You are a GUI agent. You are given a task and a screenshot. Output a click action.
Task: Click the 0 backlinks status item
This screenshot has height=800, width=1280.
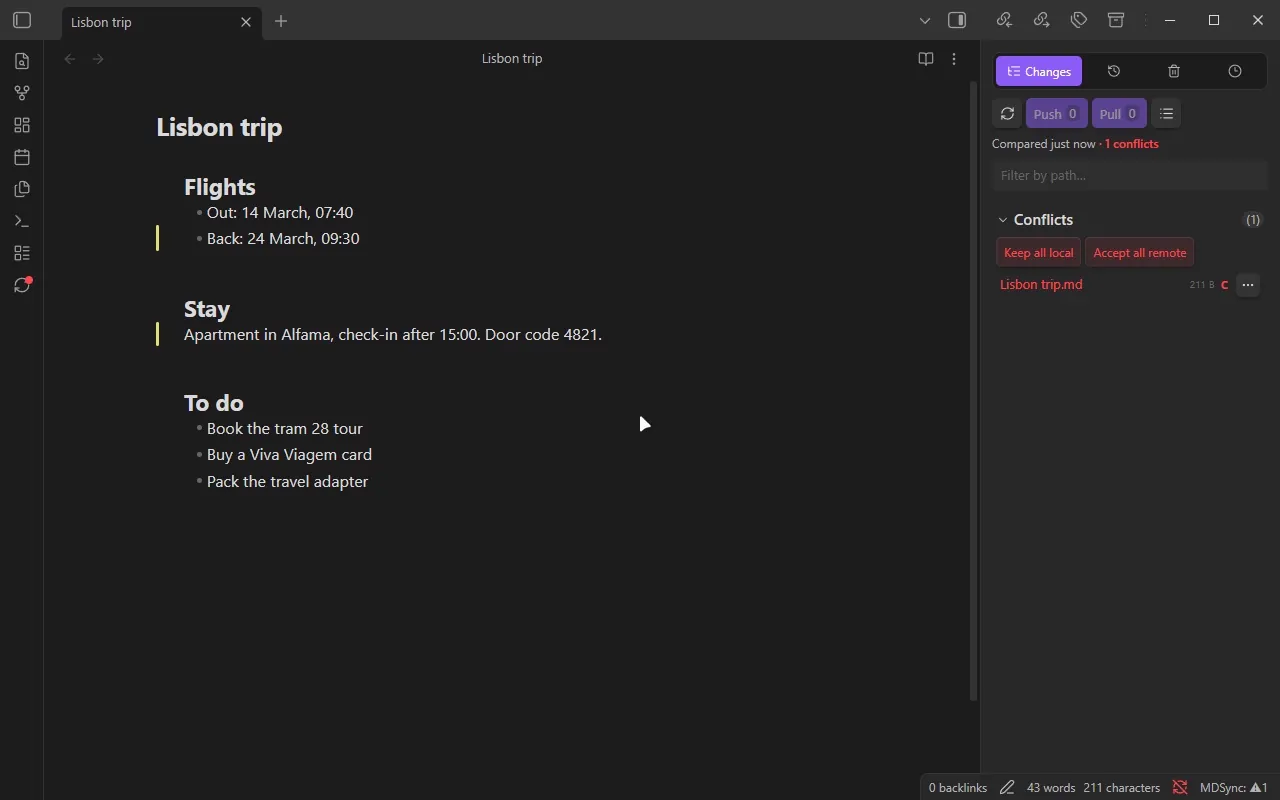coord(958,788)
